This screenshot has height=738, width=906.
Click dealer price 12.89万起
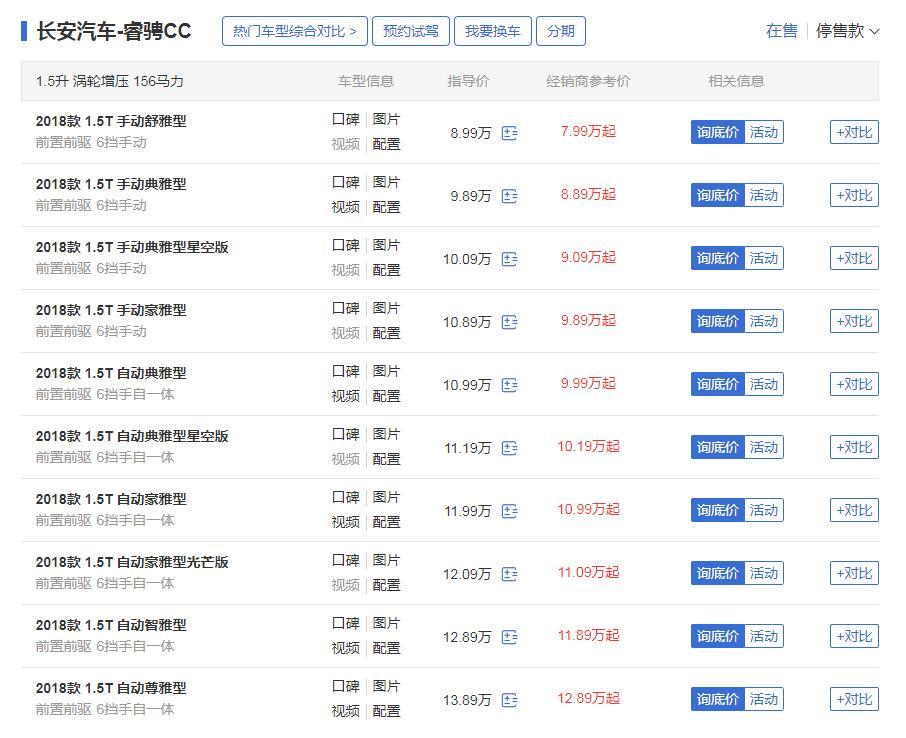[x=588, y=699]
